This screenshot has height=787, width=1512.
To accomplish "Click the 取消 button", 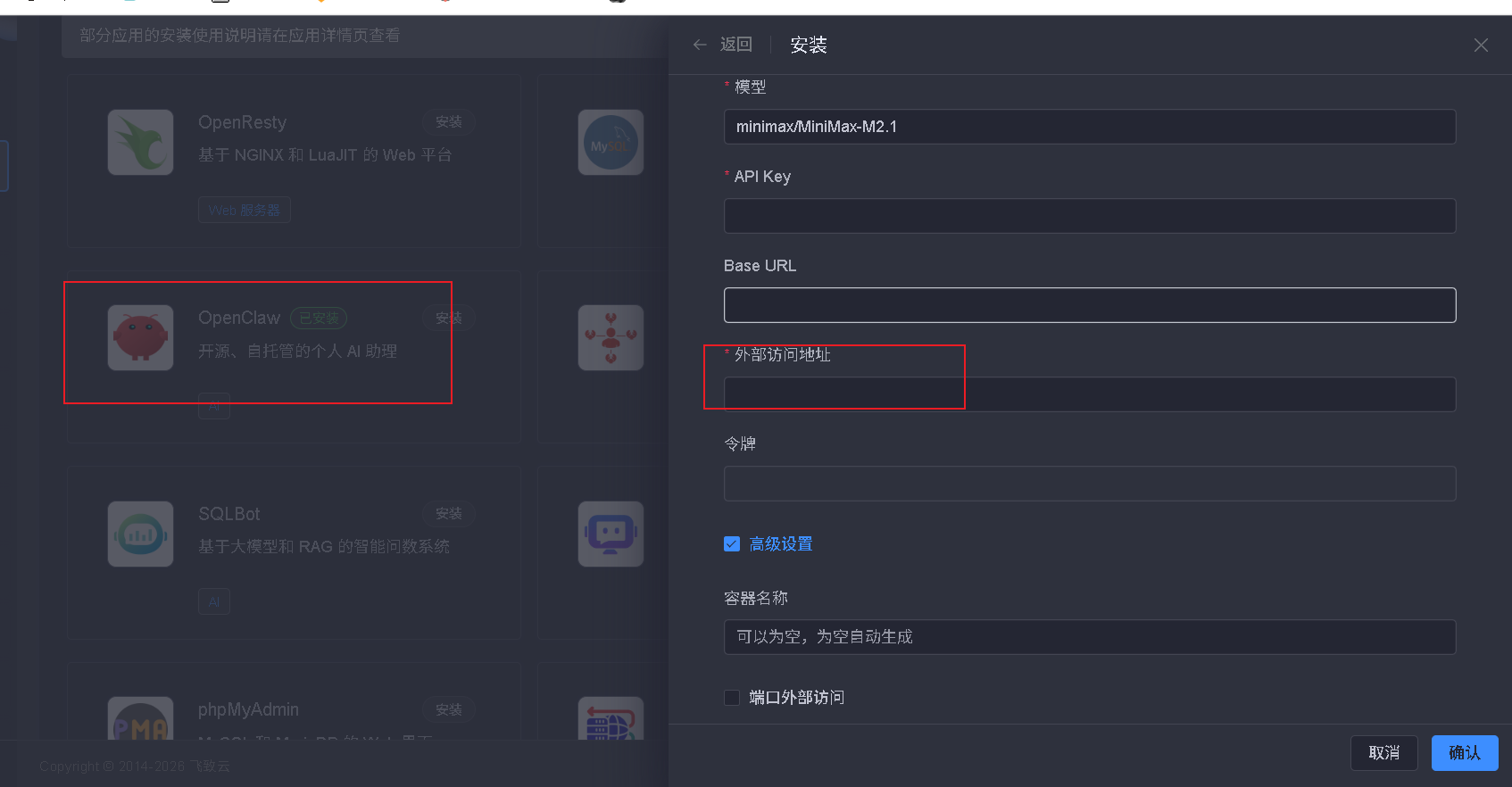I will pos(1383,753).
